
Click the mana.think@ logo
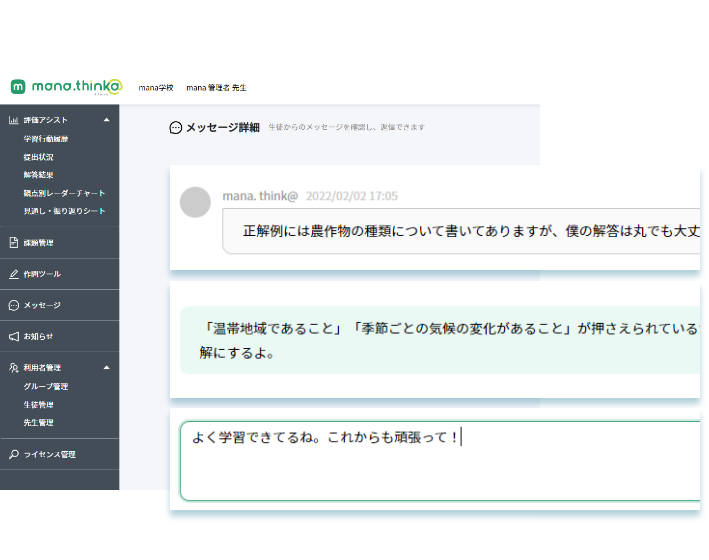coord(65,86)
